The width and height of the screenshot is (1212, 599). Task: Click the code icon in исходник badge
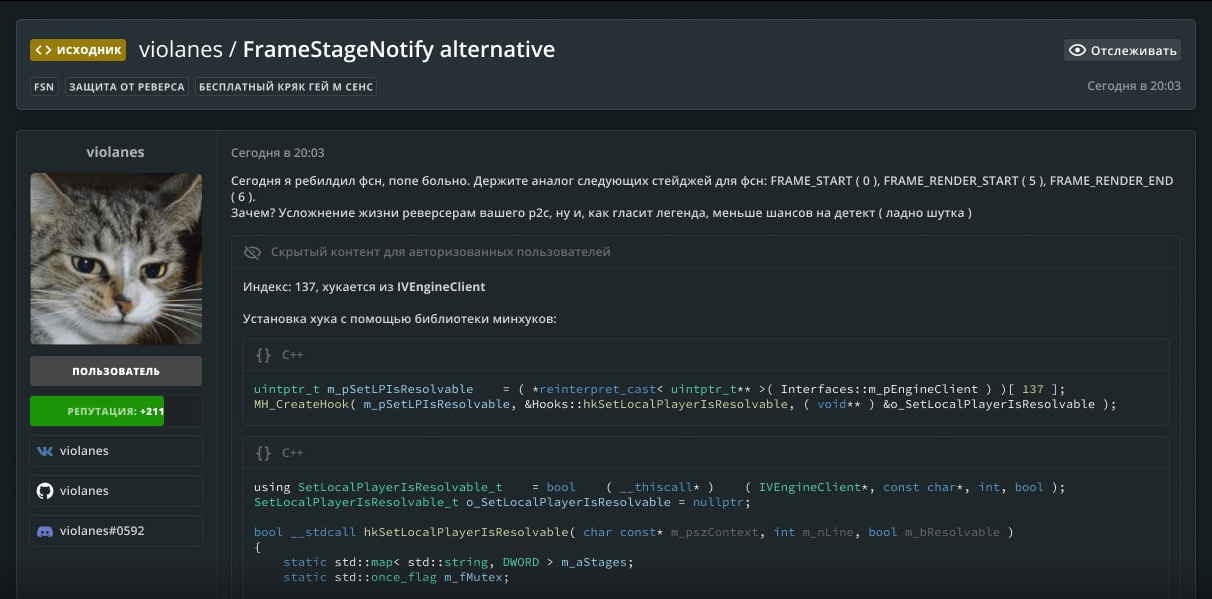click(43, 50)
